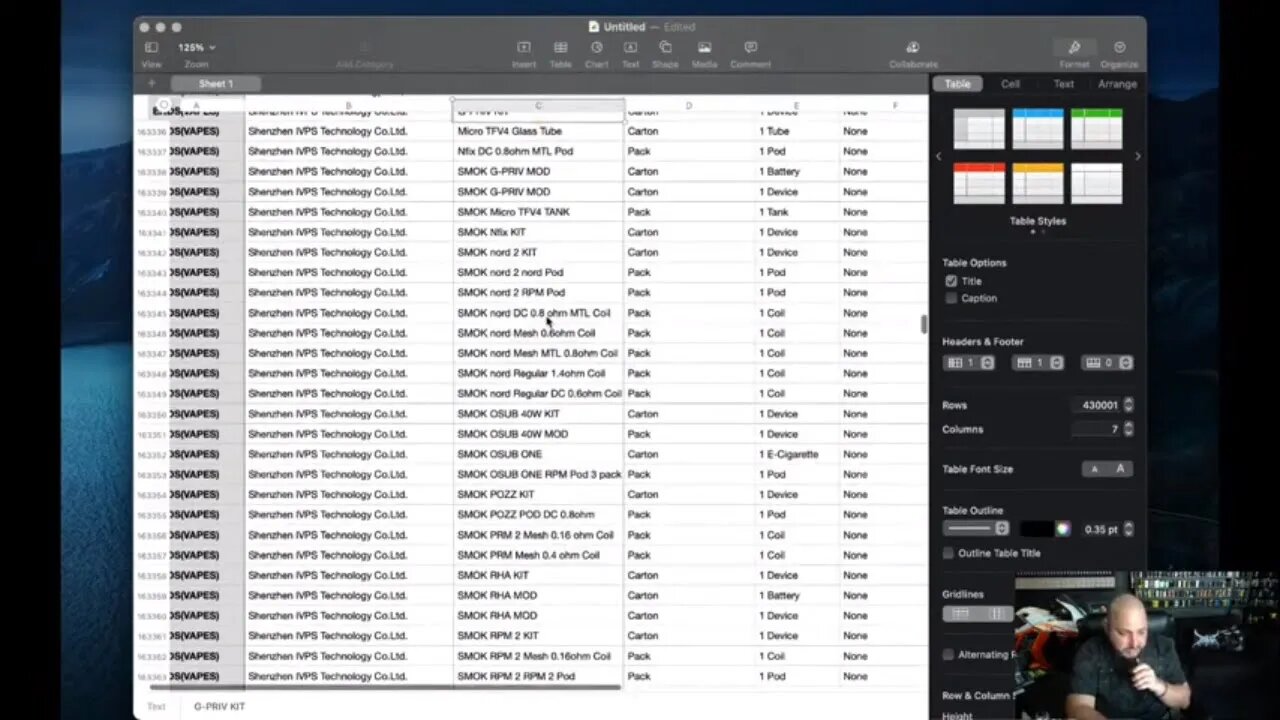Select row header 163350

pos(152,414)
